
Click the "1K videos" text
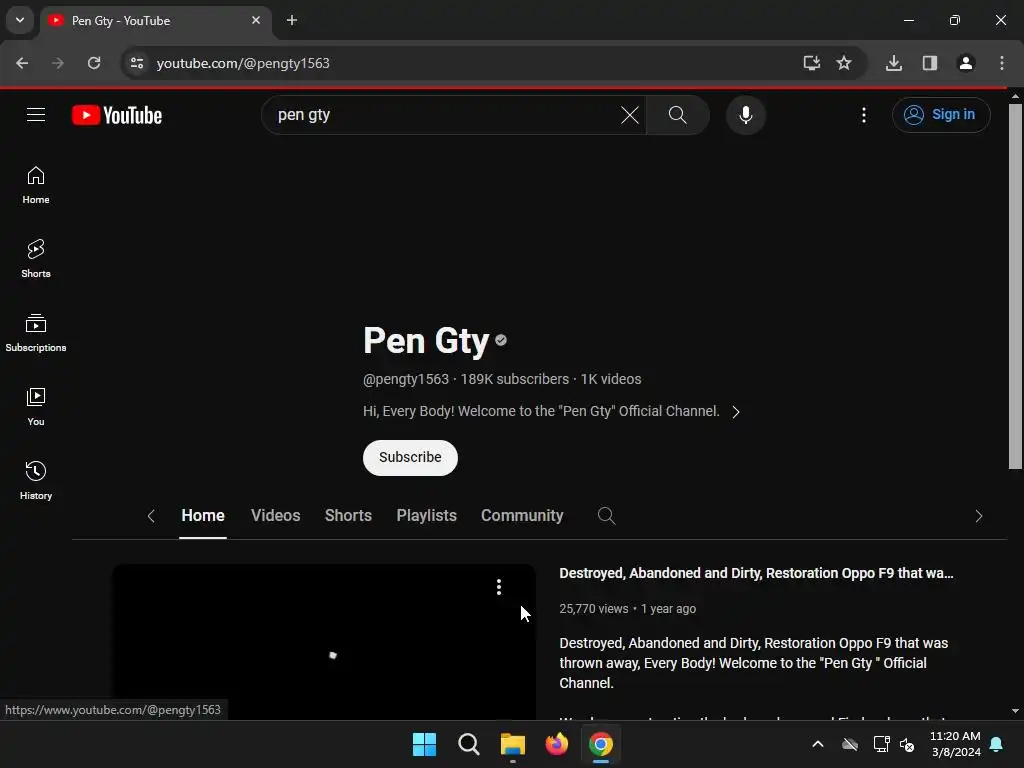tap(611, 379)
